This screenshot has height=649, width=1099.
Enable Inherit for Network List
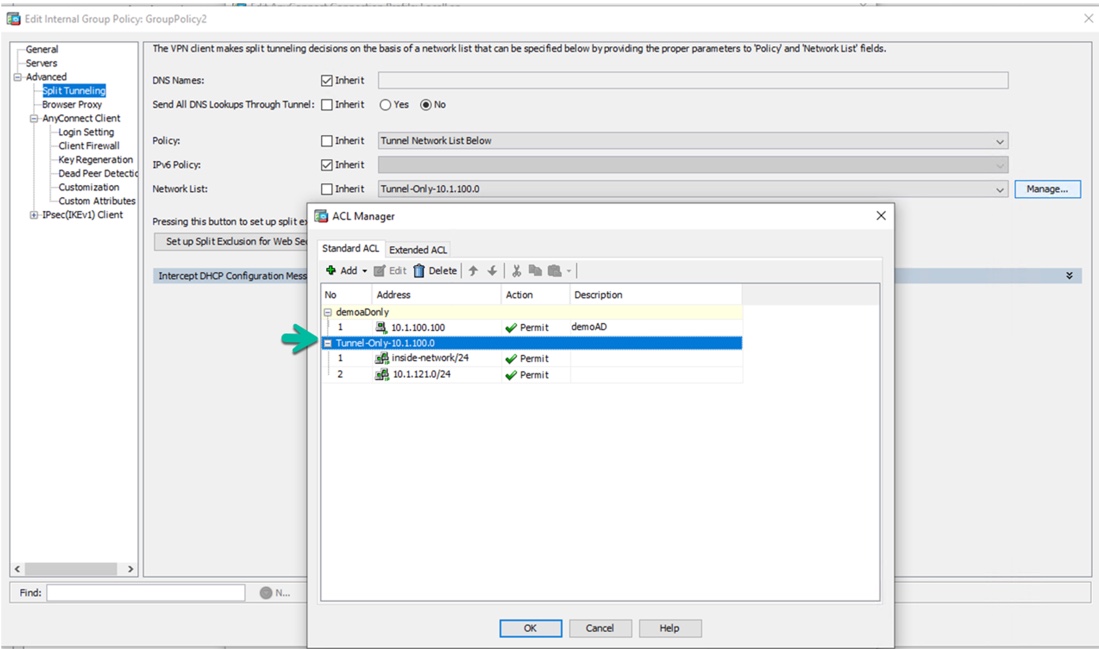click(325, 187)
